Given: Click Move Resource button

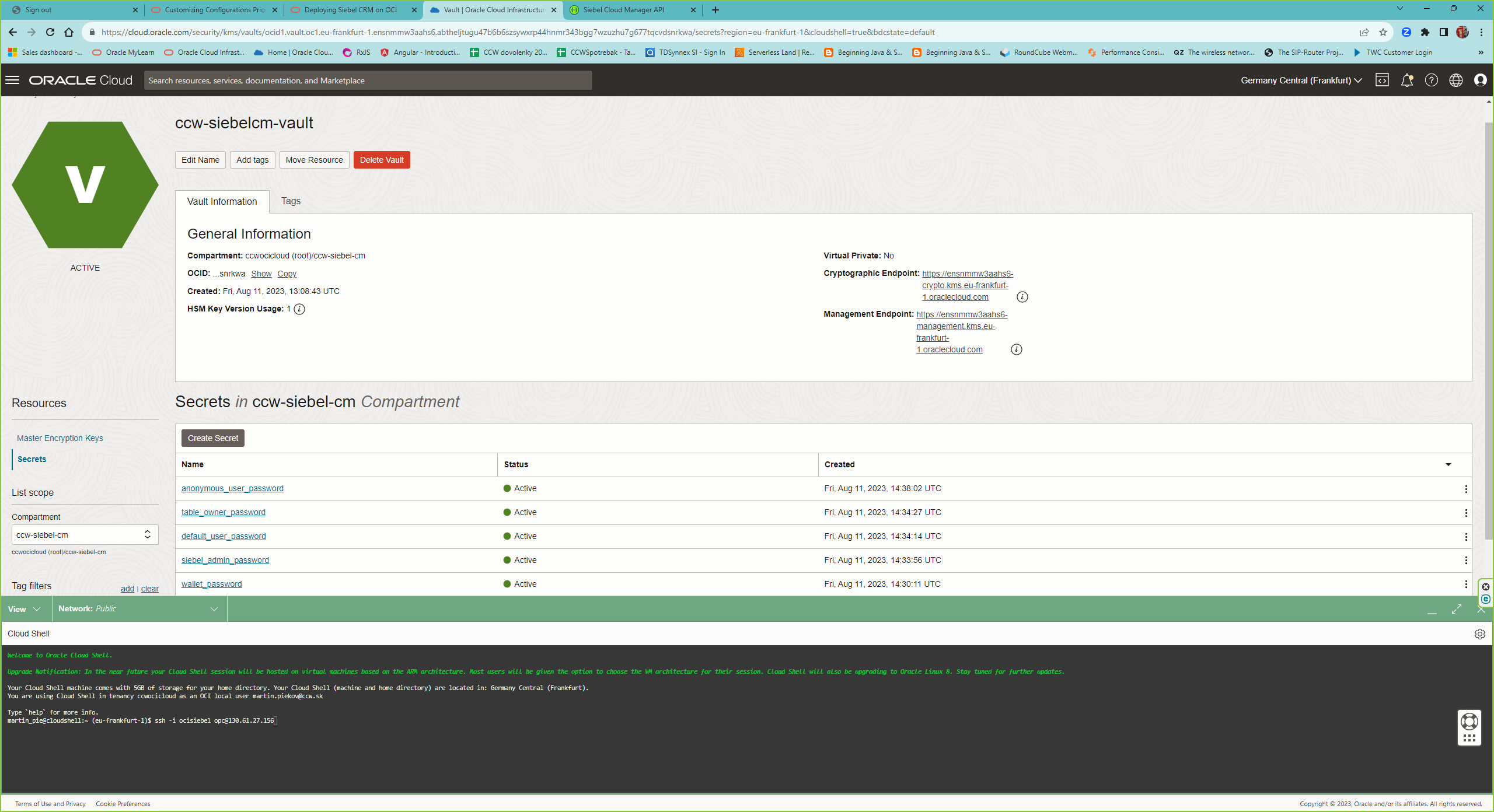Looking at the screenshot, I should [x=315, y=160].
